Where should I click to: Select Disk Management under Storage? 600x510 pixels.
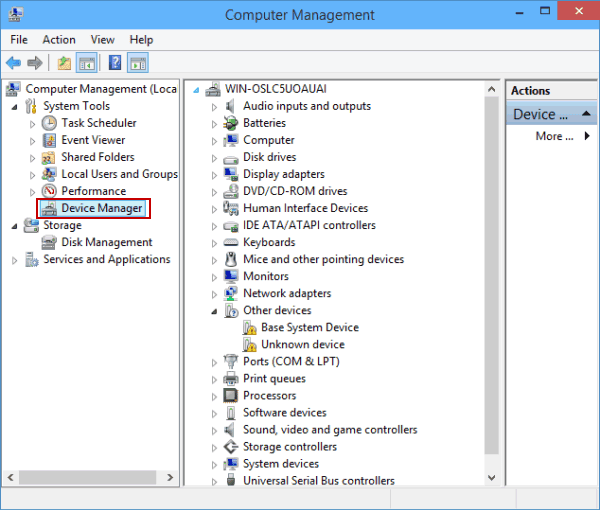(107, 242)
